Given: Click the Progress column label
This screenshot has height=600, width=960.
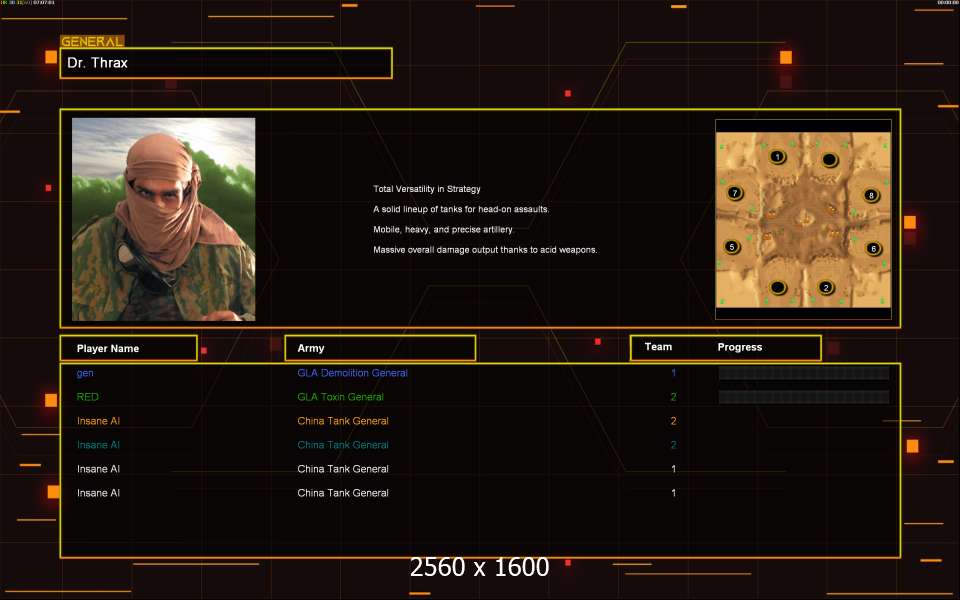Looking at the screenshot, I should pos(740,347).
